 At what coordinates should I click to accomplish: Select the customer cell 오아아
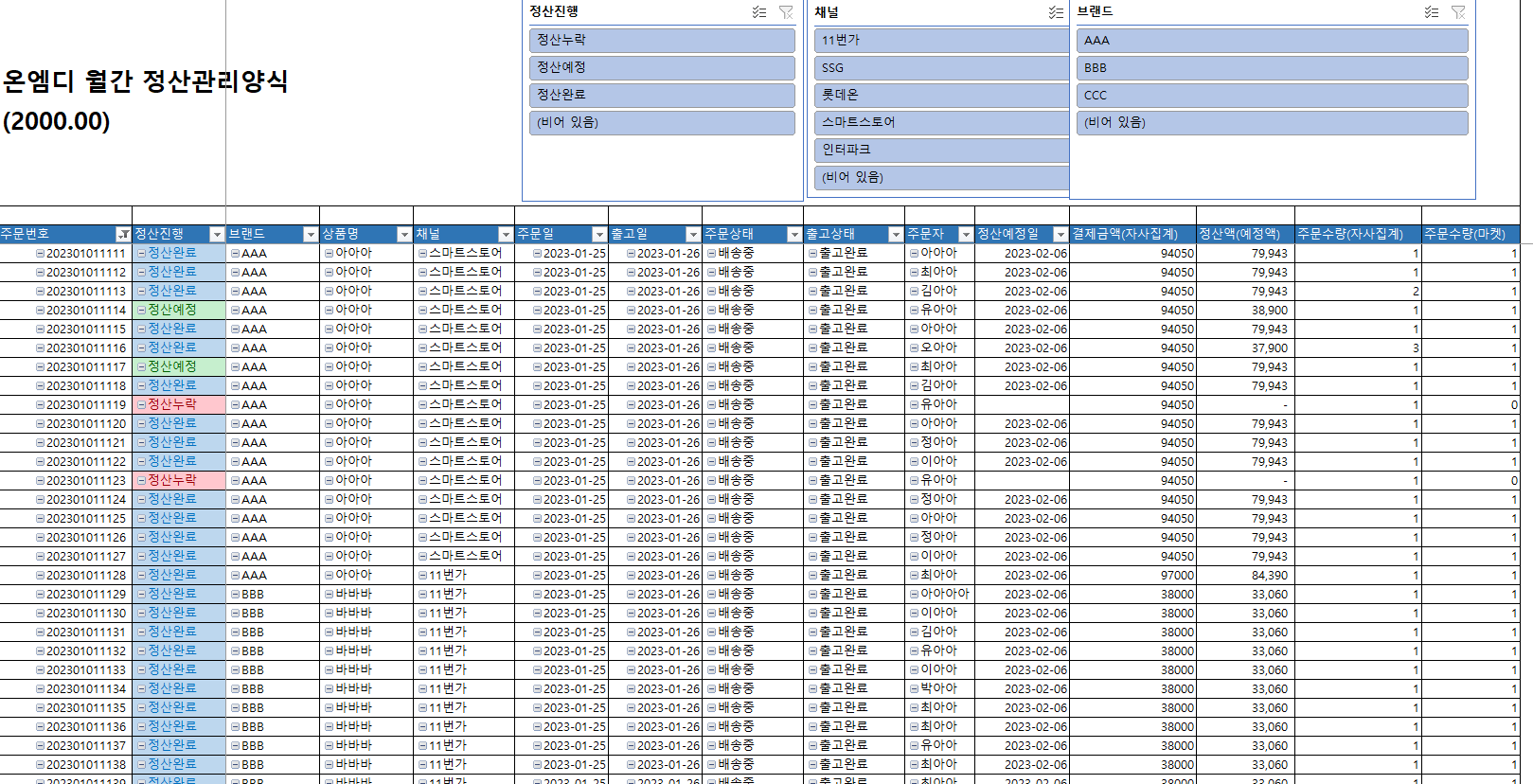(939, 347)
